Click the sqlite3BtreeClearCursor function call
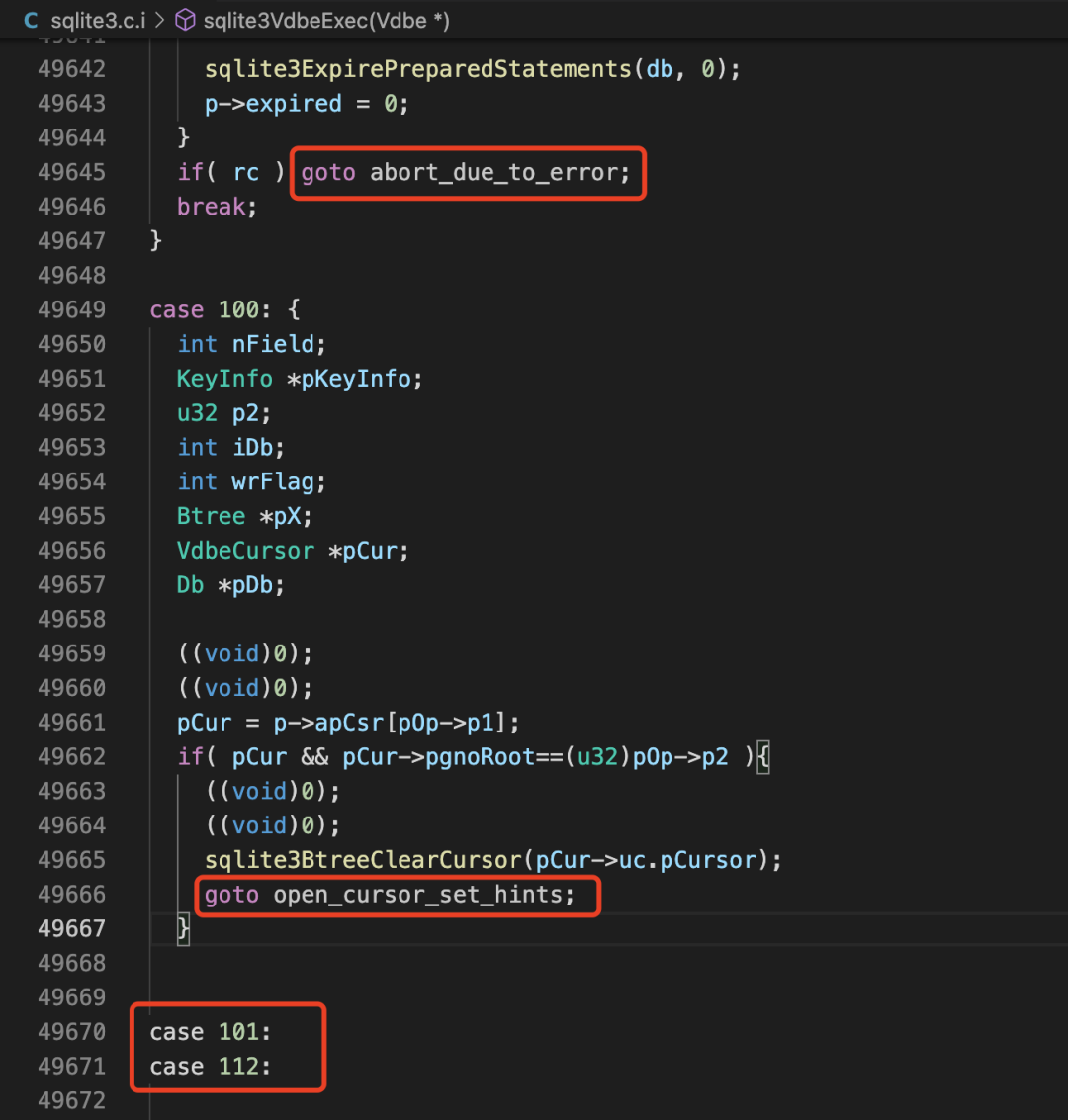1068x1120 pixels. 364,860
